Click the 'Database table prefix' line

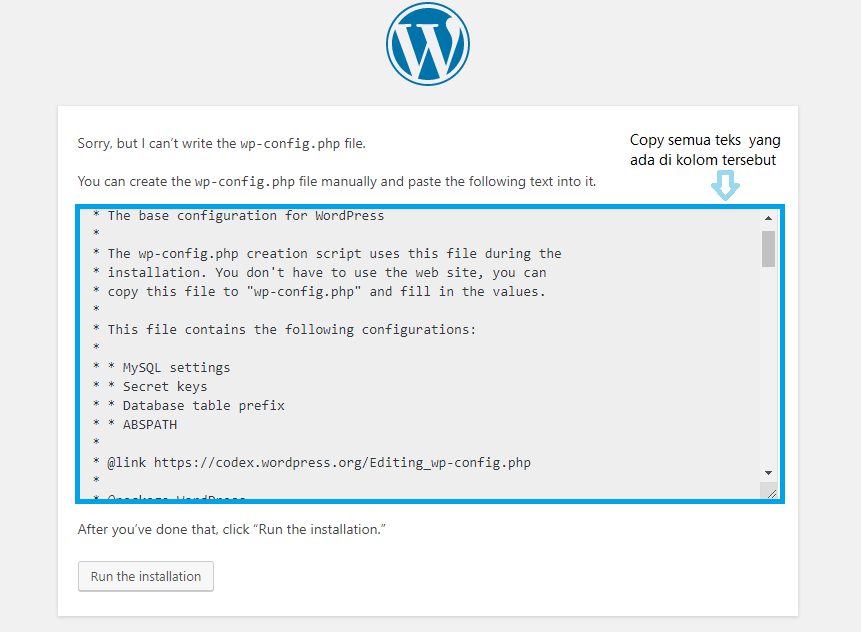click(188, 405)
